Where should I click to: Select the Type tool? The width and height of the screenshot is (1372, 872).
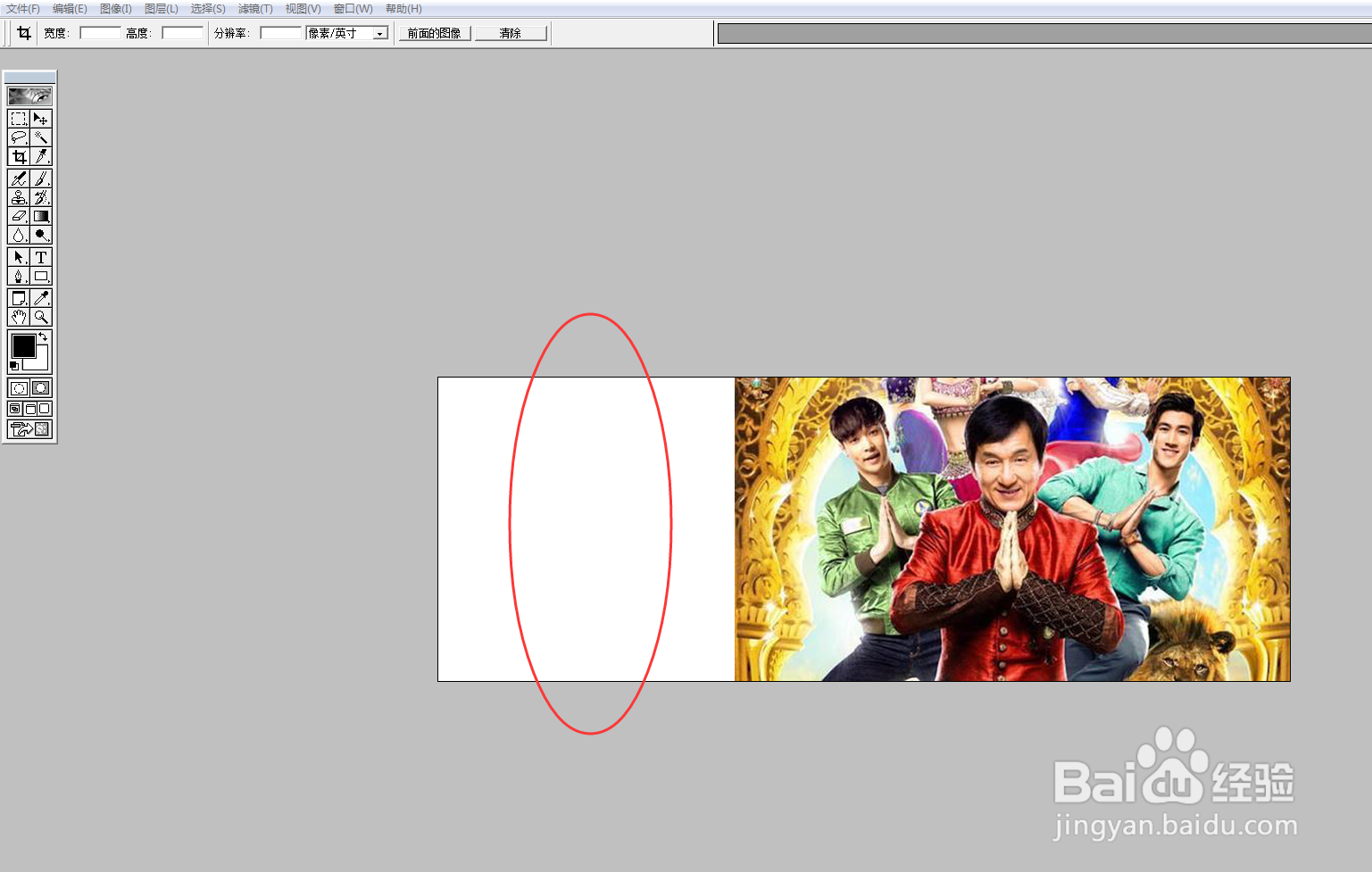[x=41, y=257]
